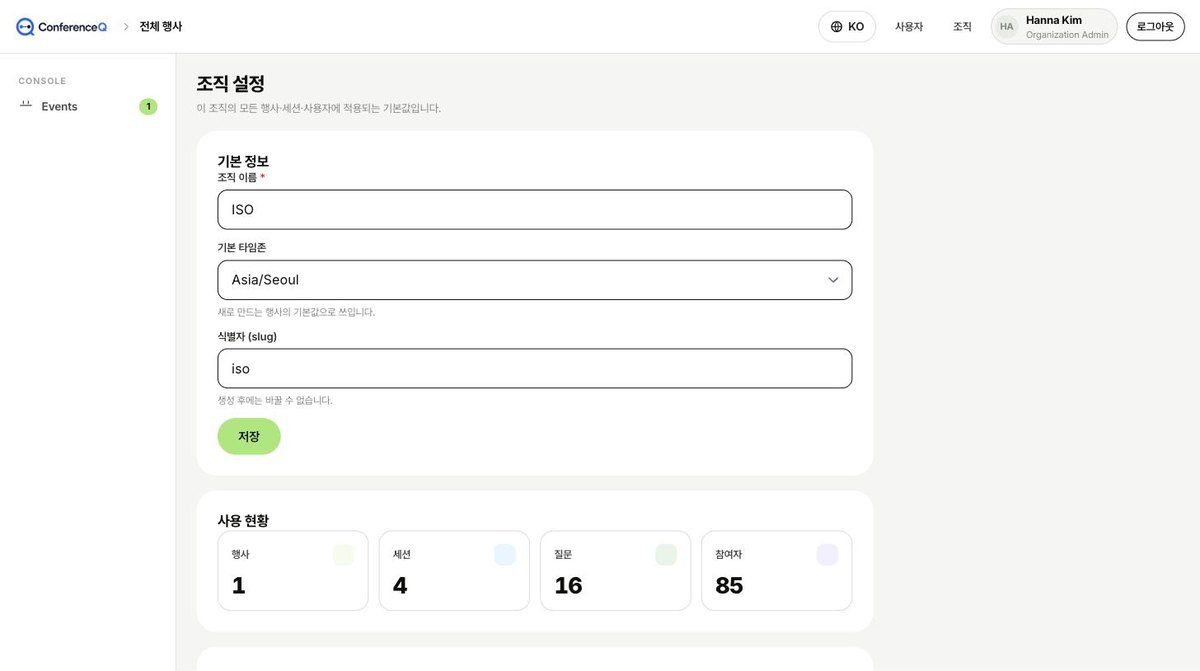Click the breadcrumb chevron separator
The image size is (1200, 671).
[126, 27]
